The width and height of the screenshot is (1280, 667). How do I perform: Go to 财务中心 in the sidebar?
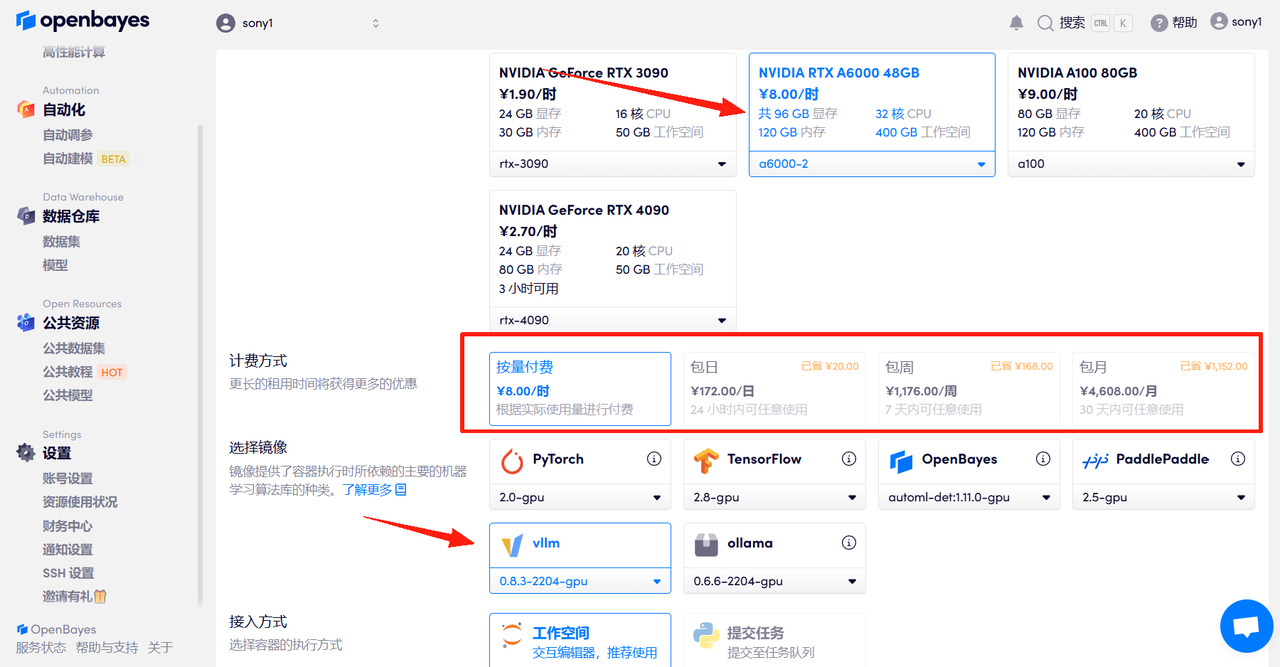(x=67, y=525)
